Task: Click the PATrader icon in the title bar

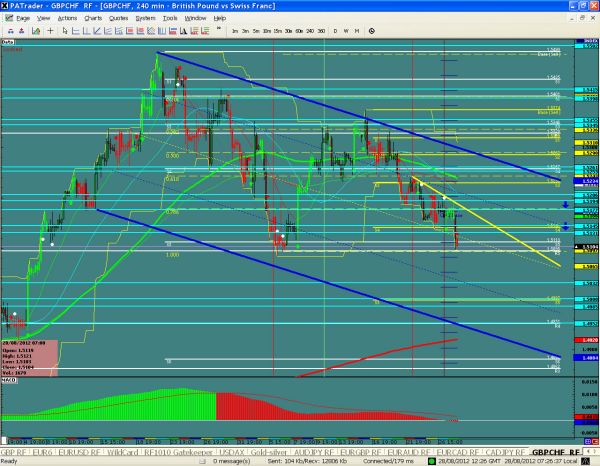Action: (7, 6)
